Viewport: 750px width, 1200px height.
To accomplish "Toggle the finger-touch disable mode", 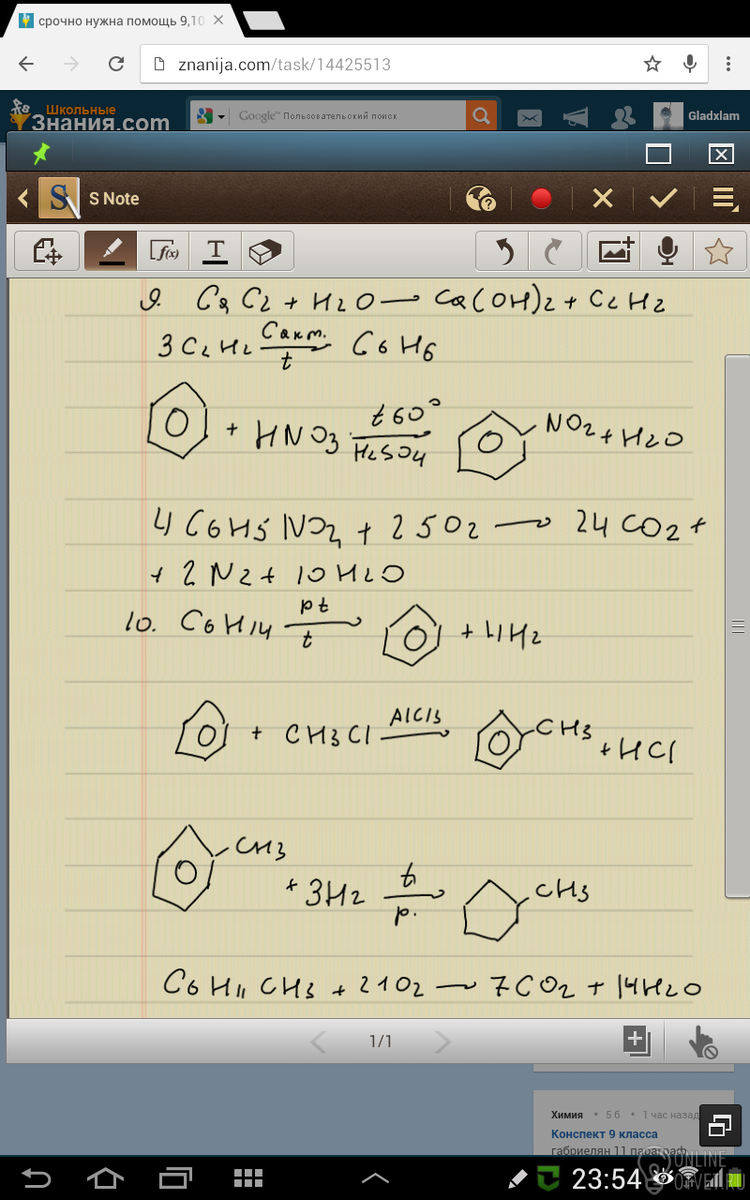I will (703, 1042).
